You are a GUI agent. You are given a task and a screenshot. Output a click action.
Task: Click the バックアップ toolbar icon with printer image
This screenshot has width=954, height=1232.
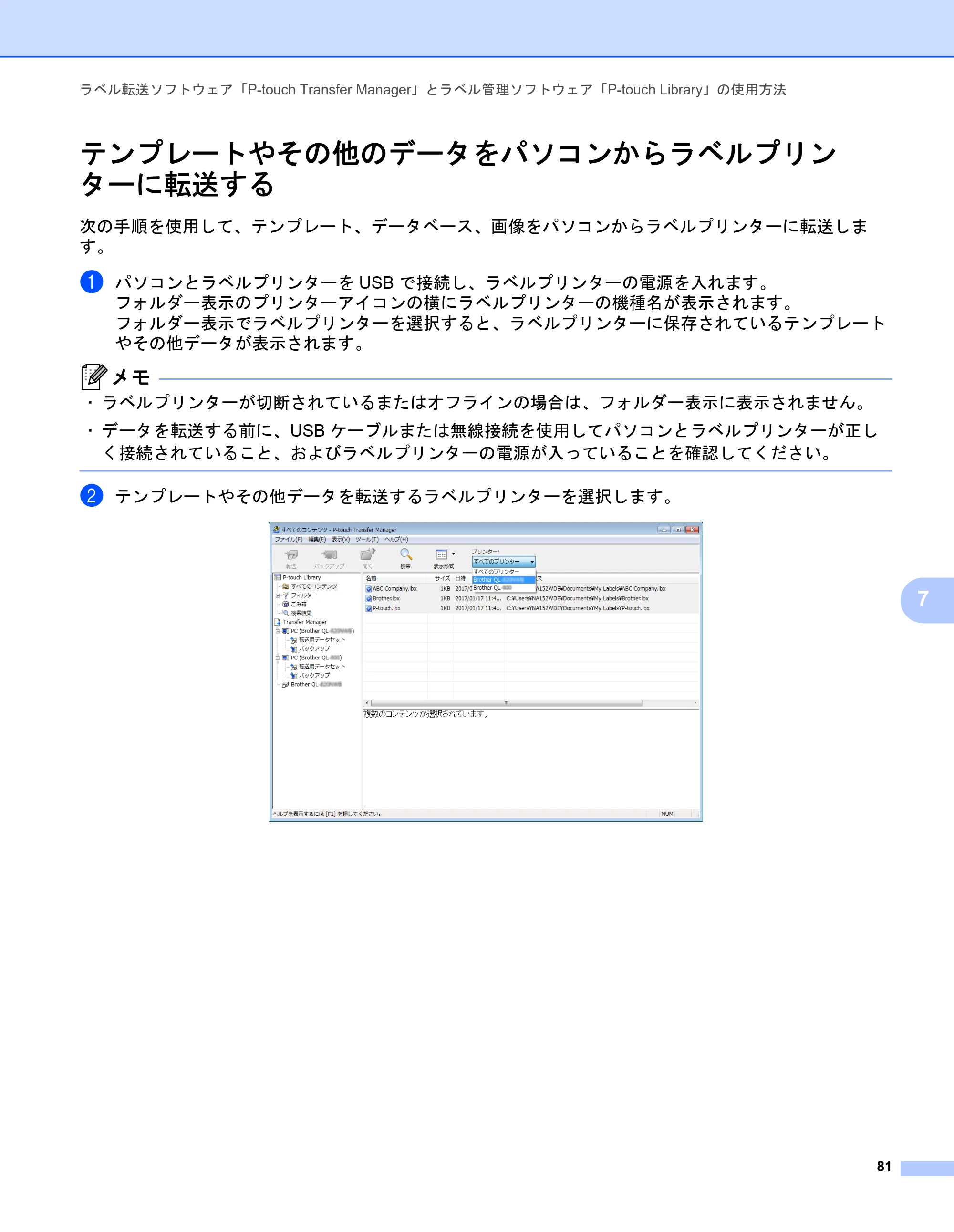[x=329, y=555]
